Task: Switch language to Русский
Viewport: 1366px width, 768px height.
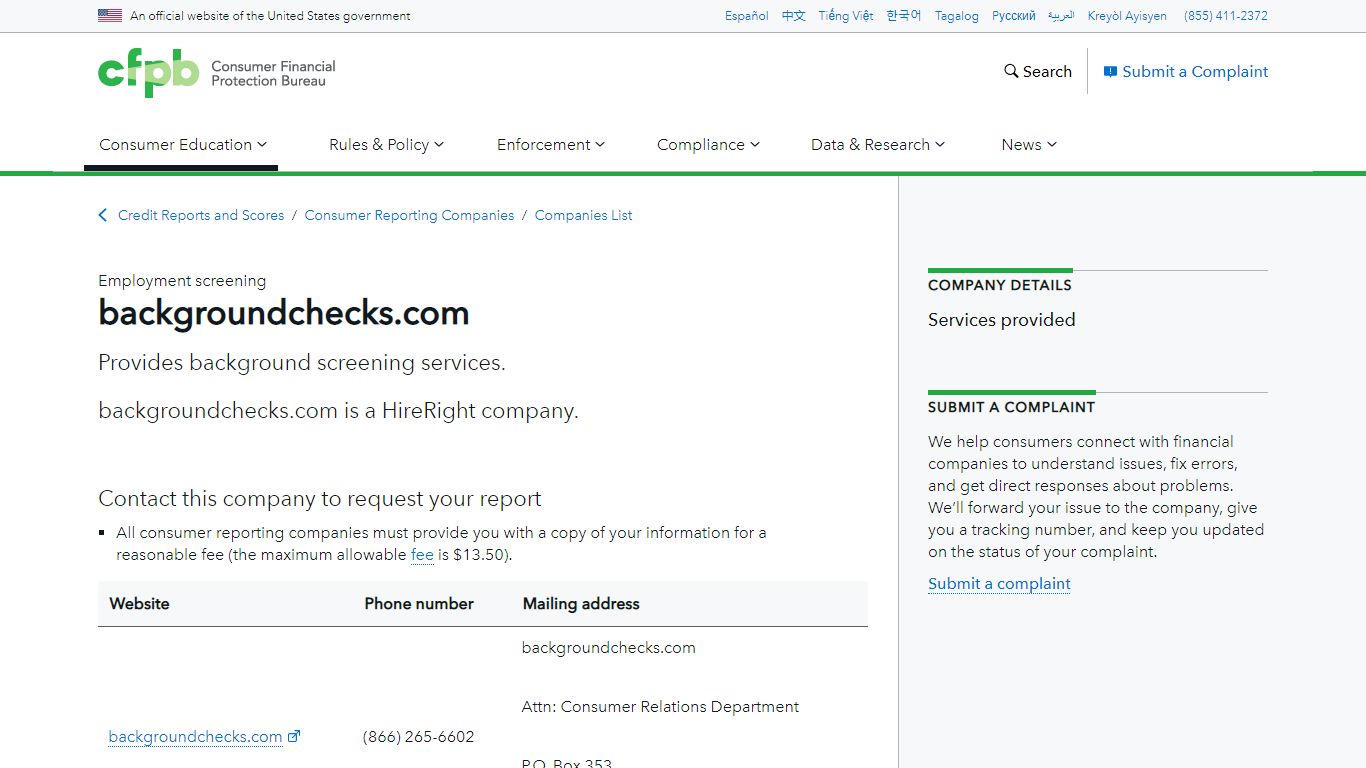Action: [x=1014, y=16]
